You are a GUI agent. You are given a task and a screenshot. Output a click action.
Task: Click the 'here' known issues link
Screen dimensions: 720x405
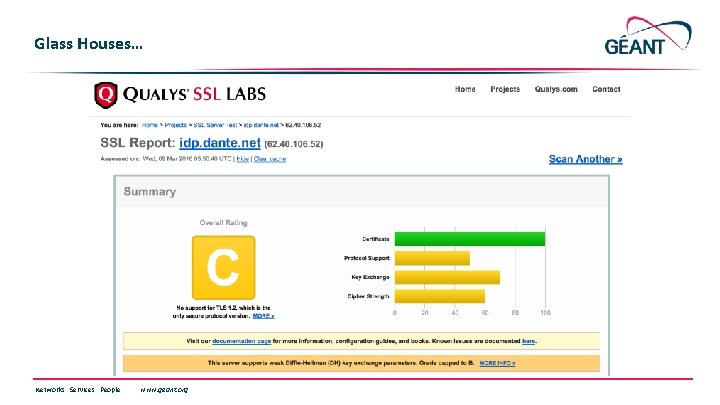point(529,341)
